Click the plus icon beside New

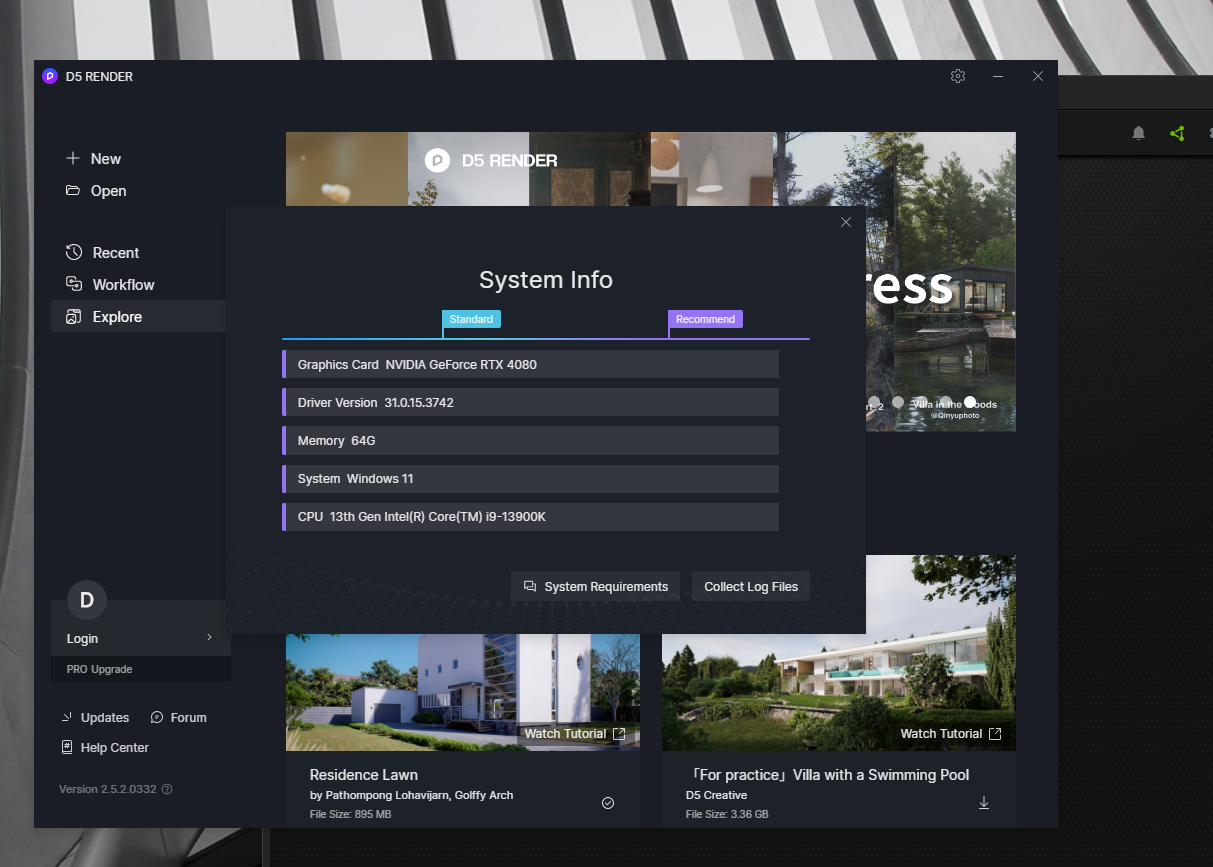pos(72,158)
